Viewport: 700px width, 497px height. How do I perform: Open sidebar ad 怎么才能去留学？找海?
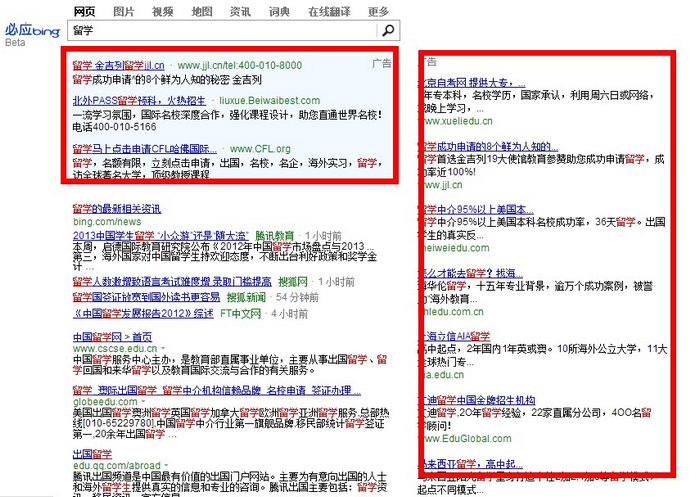[472, 273]
